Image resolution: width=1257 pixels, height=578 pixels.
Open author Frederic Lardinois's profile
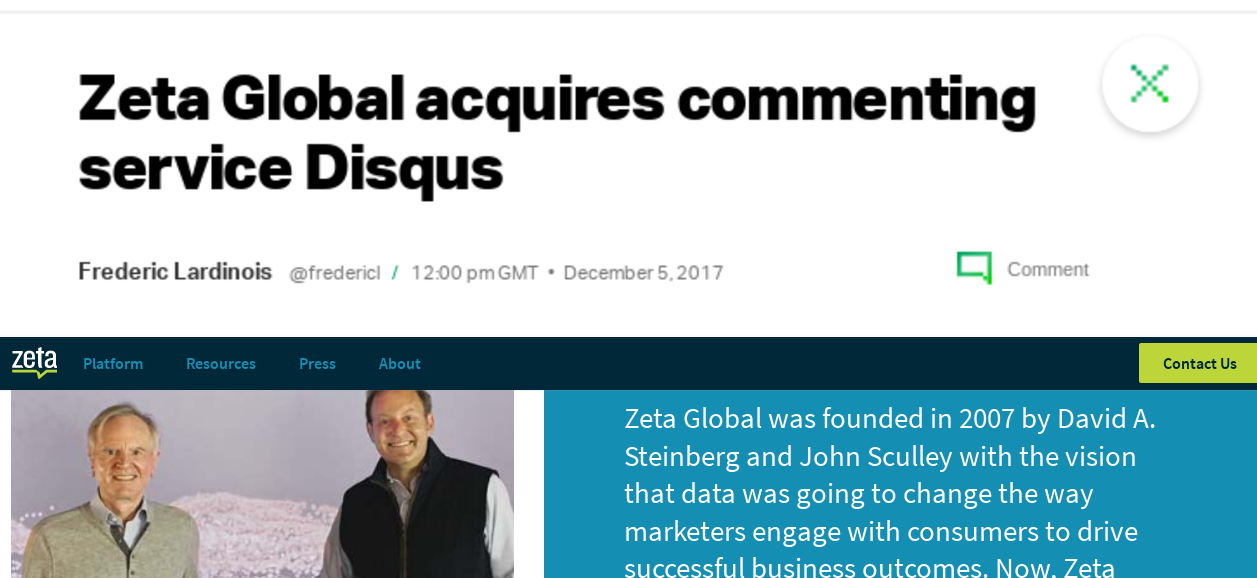tap(175, 272)
